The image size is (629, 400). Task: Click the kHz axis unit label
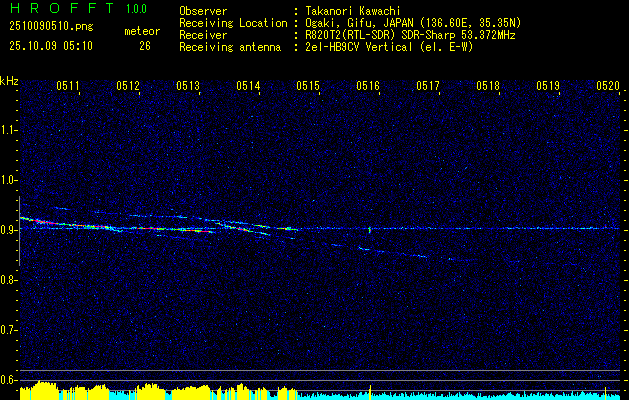pos(9,81)
